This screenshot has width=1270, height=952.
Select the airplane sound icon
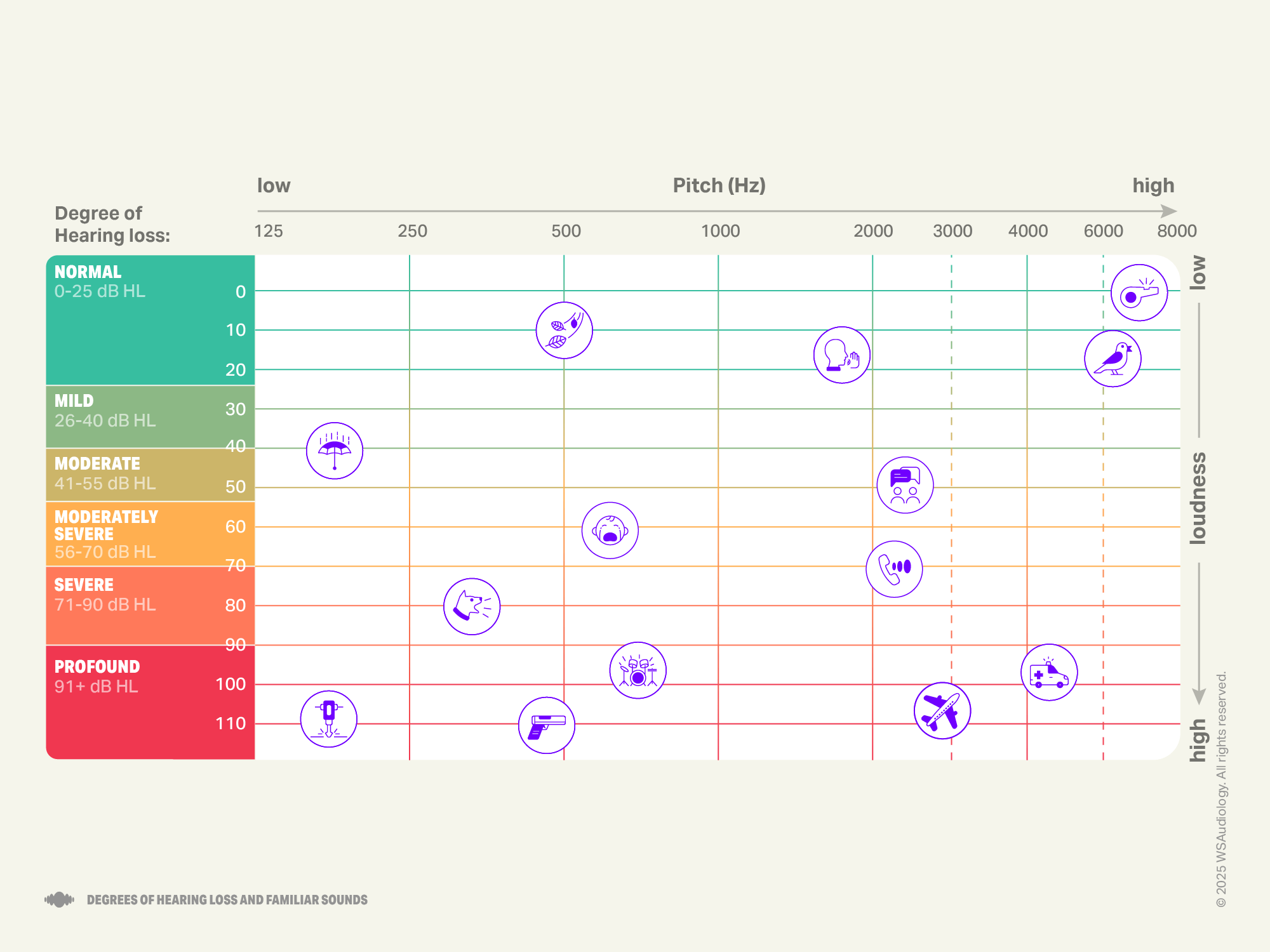click(942, 711)
